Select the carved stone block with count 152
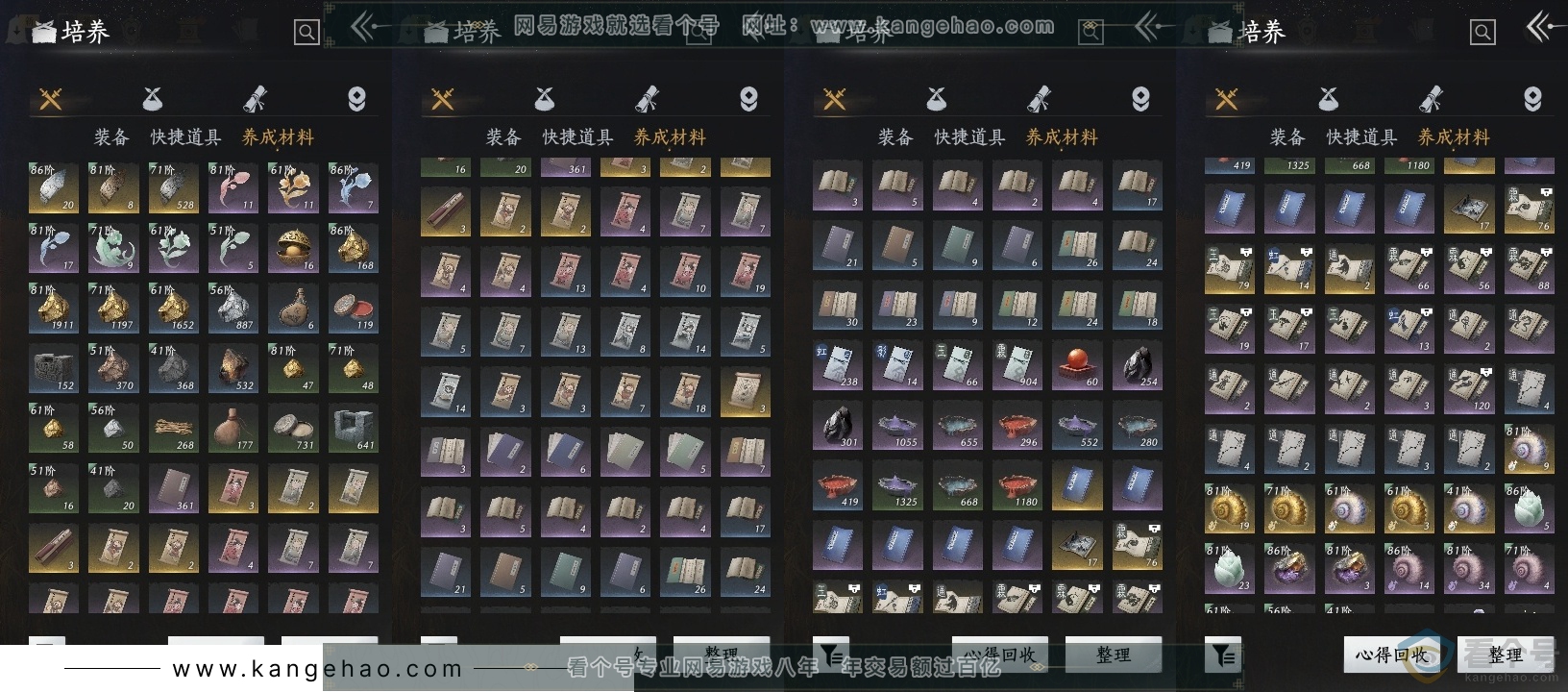This screenshot has width=1568, height=692. (53, 368)
